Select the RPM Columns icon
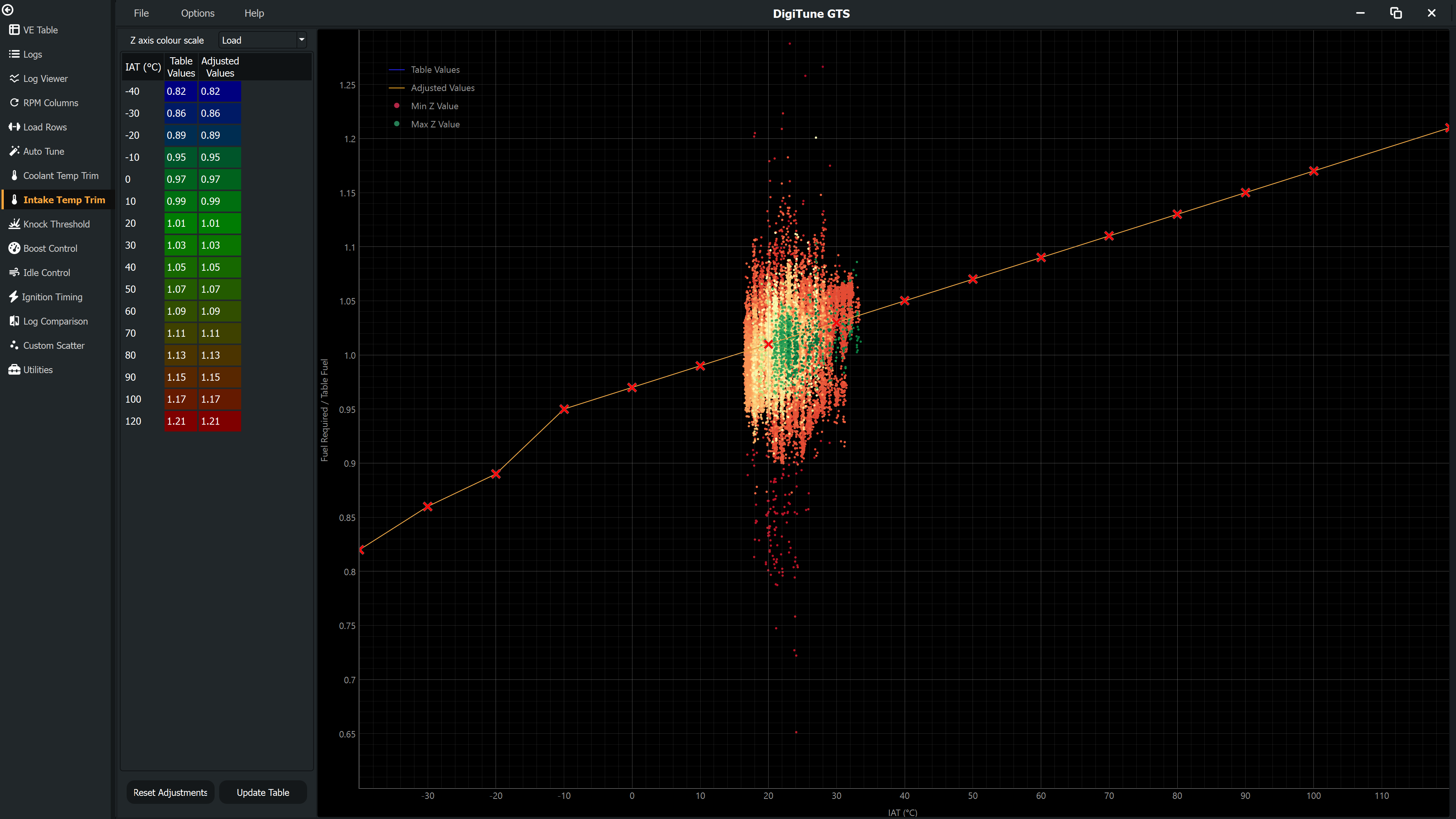 14,103
